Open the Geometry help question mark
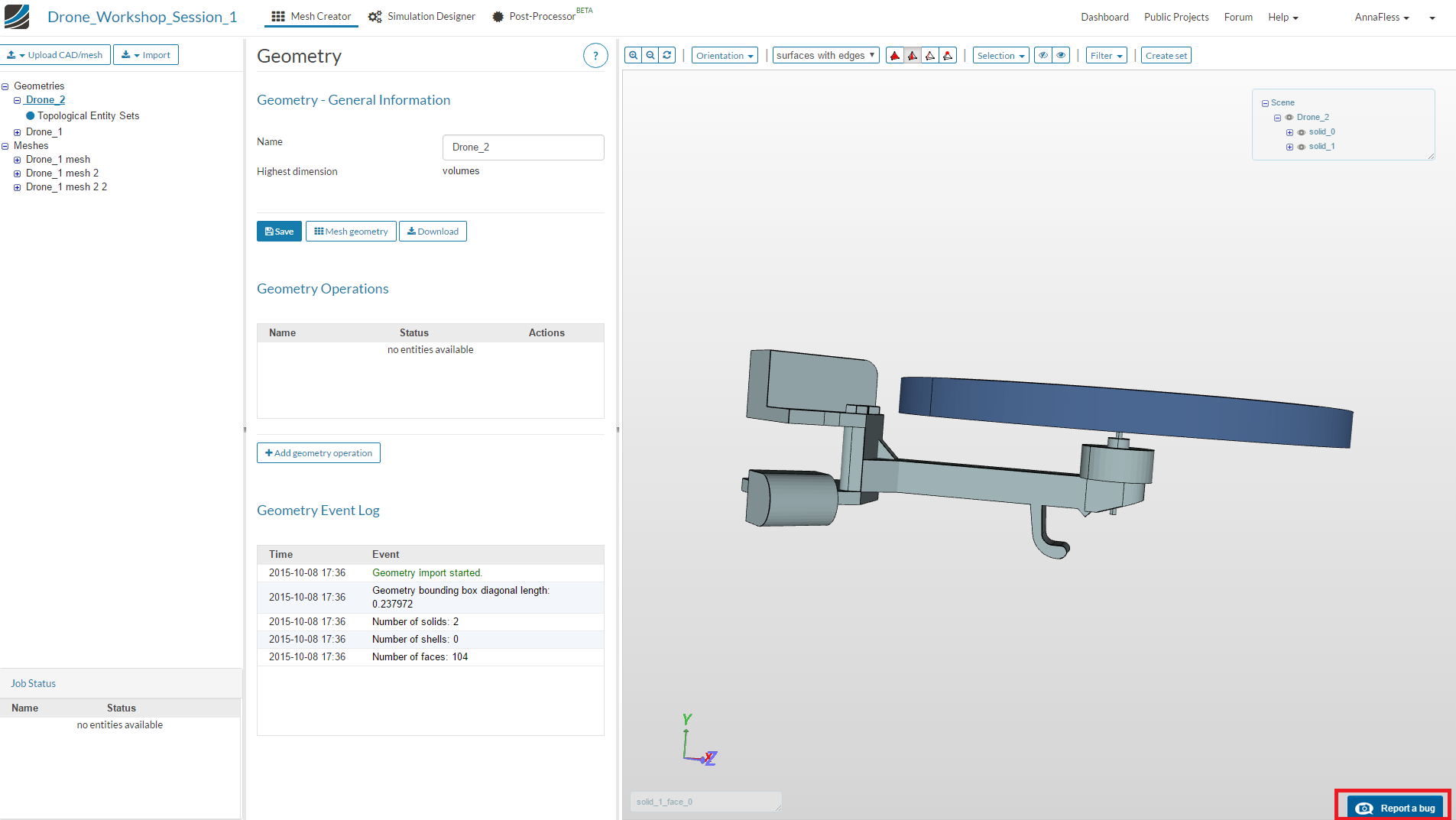 point(595,56)
